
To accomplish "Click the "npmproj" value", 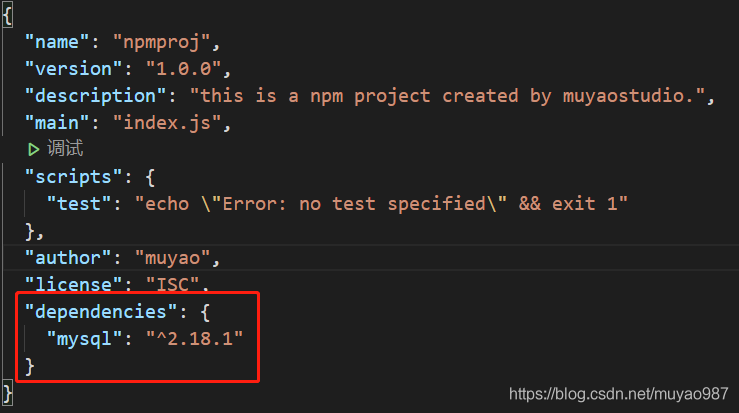I will pyautogui.click(x=161, y=42).
